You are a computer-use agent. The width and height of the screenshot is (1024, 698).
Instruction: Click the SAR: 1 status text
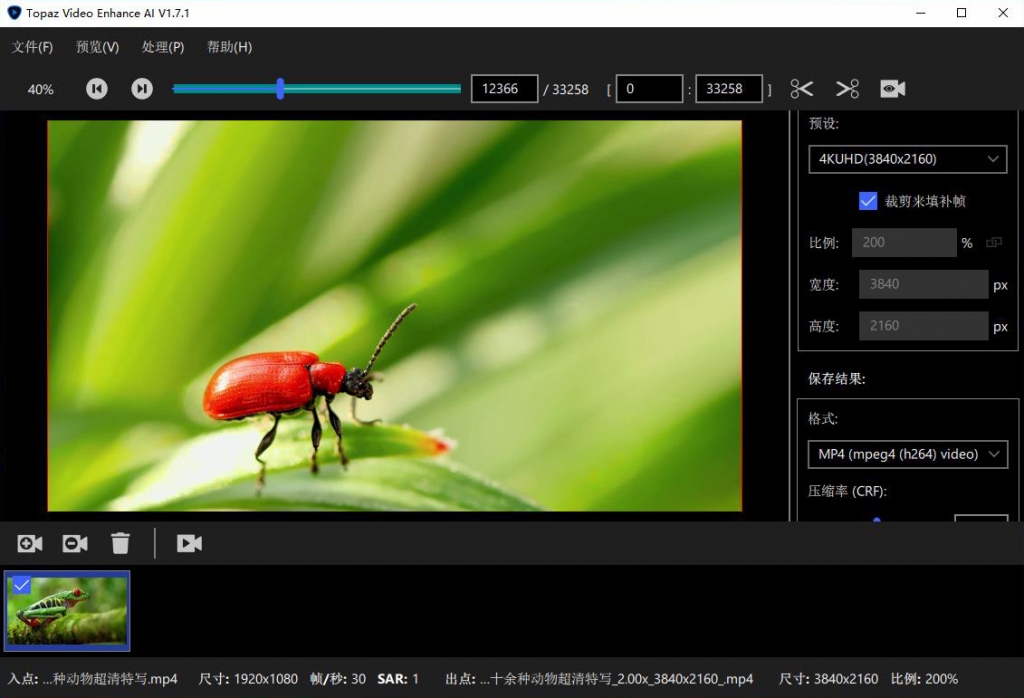[x=398, y=679]
